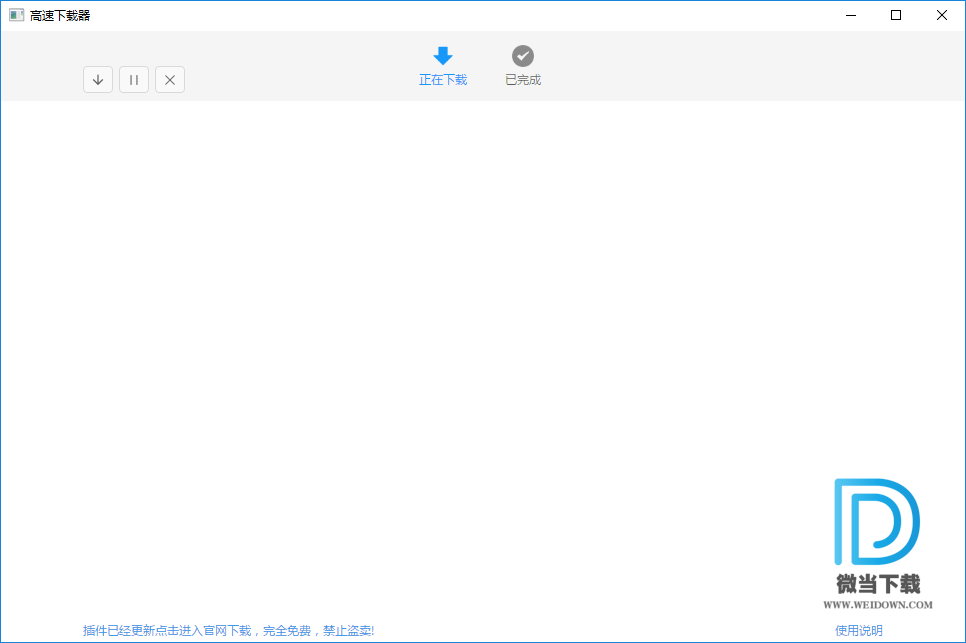Click the start download arrow button
Screen dimensions: 966x643
(x=98, y=80)
